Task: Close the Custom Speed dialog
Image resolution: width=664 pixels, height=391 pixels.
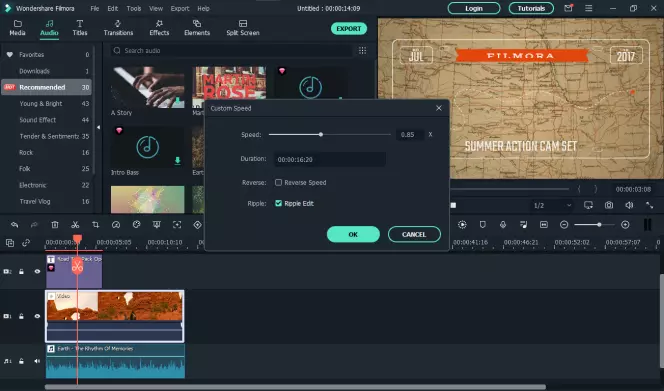Action: [x=439, y=108]
